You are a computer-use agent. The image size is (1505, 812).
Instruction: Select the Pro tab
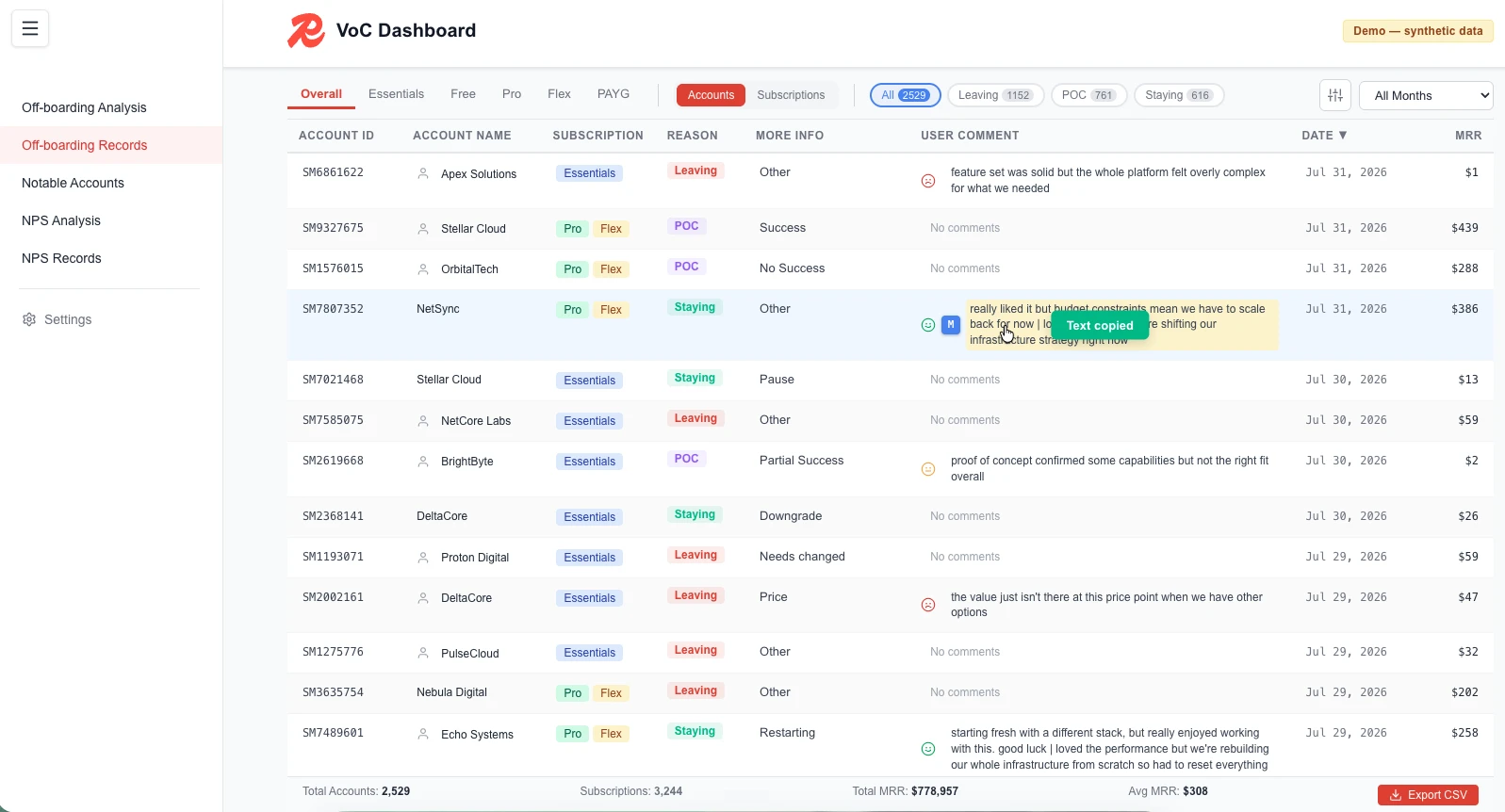pos(512,94)
